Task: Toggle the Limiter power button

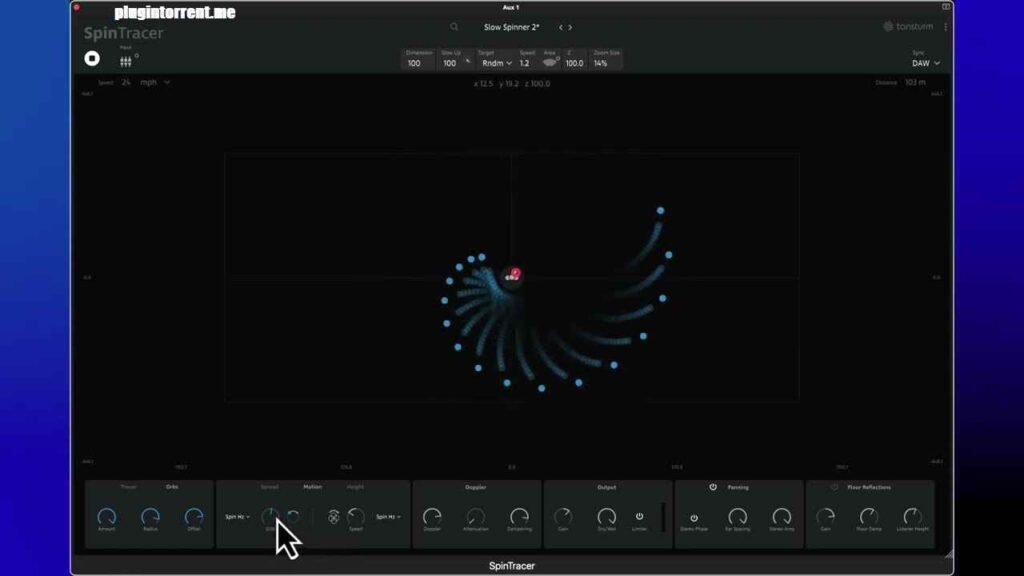Action: click(x=639, y=517)
